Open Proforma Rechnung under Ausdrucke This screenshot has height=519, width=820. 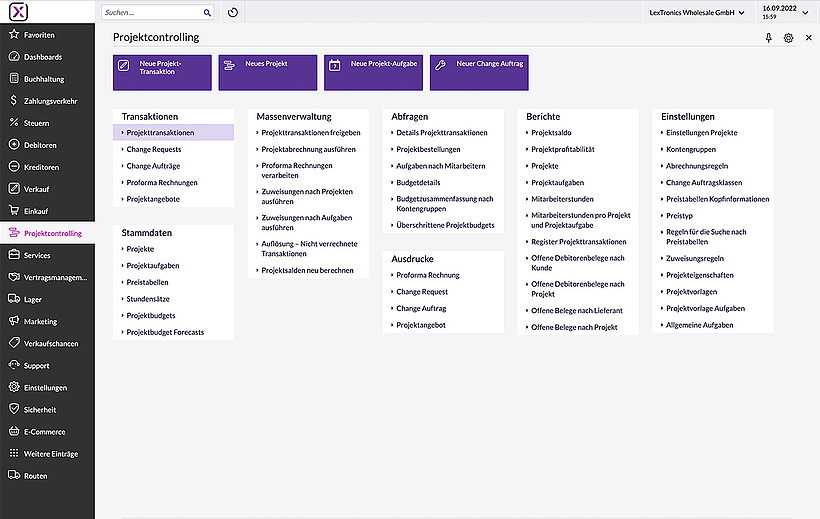pos(428,275)
